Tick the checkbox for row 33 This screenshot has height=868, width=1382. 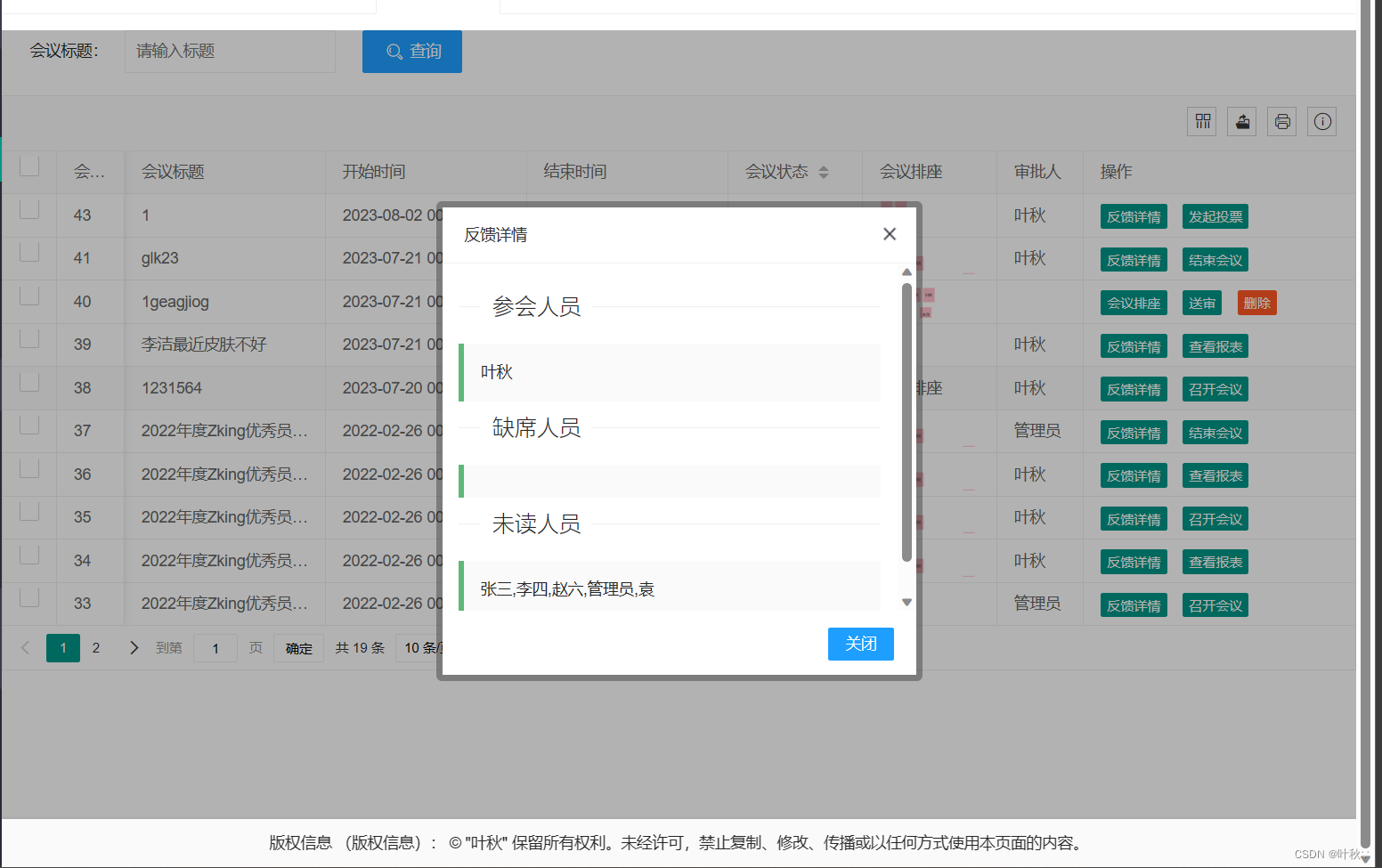tap(29, 597)
